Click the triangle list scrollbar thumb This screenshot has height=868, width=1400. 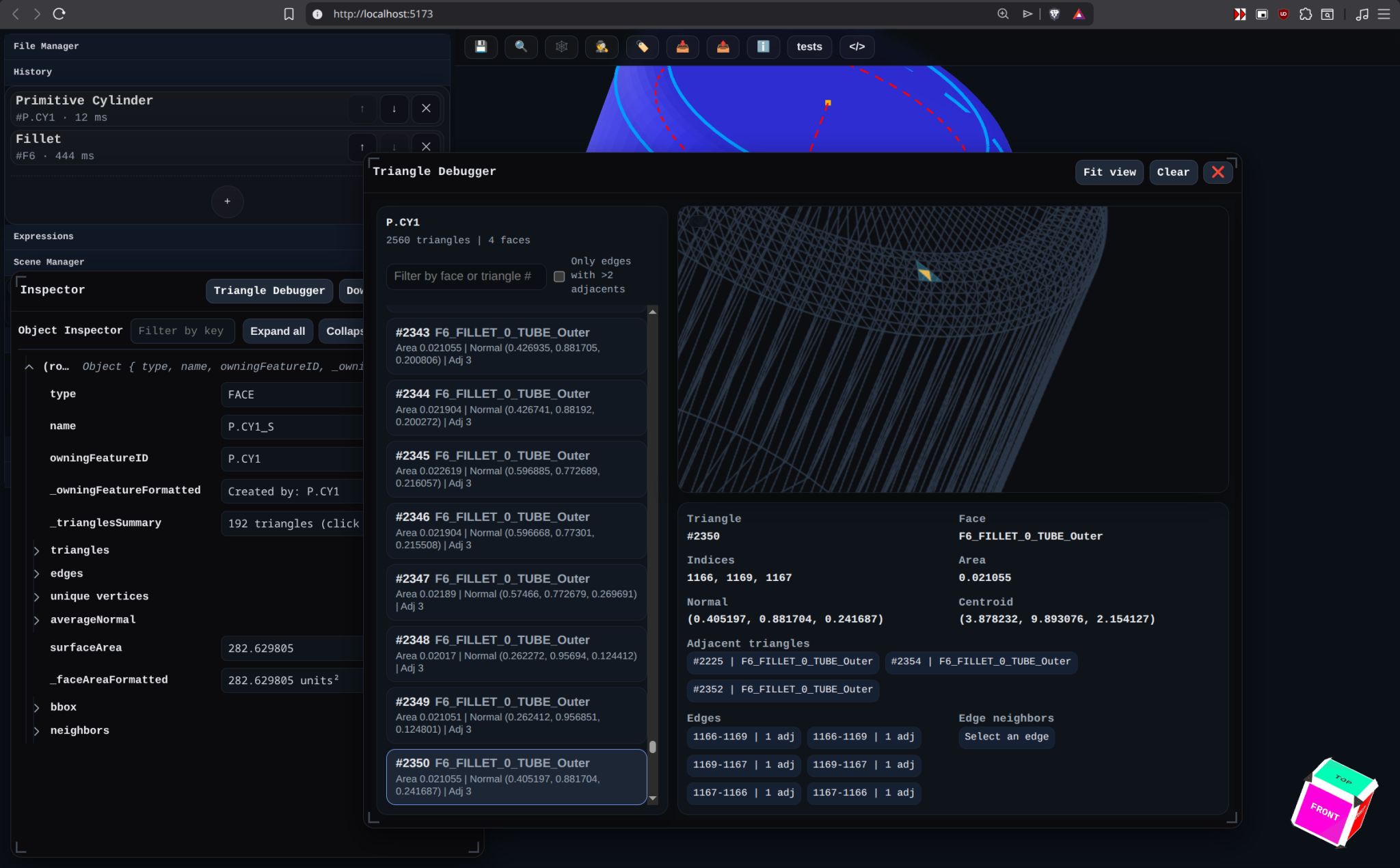[653, 746]
